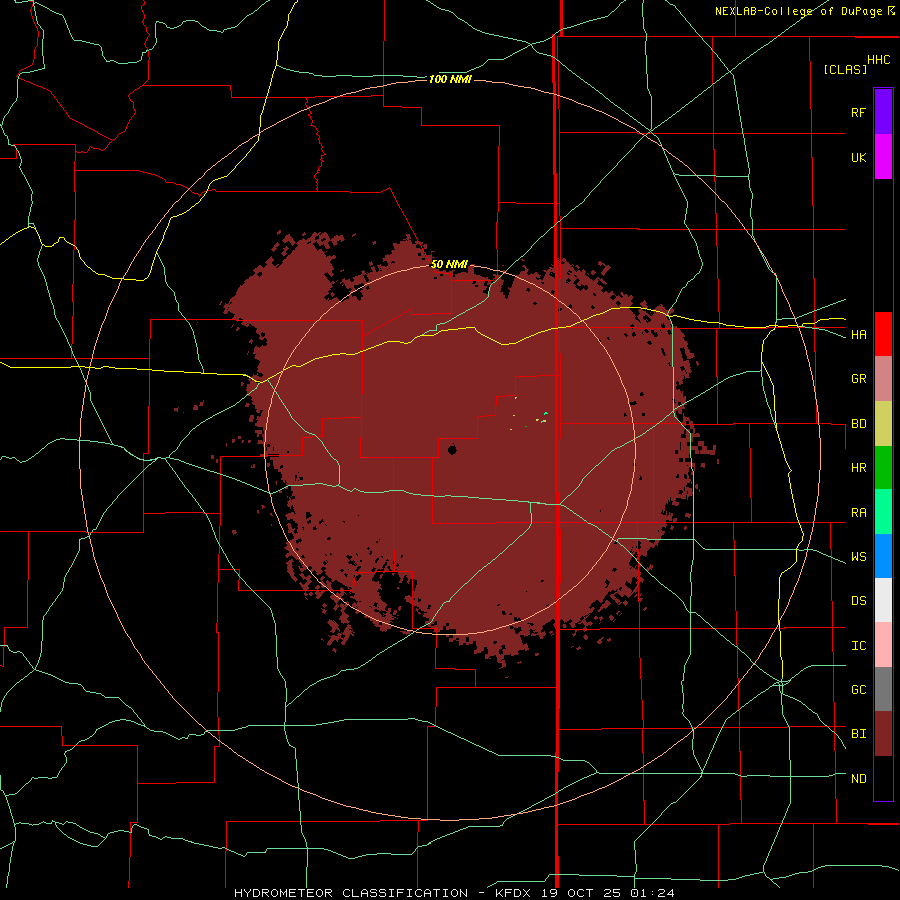Click the BD legend label

click(858, 424)
